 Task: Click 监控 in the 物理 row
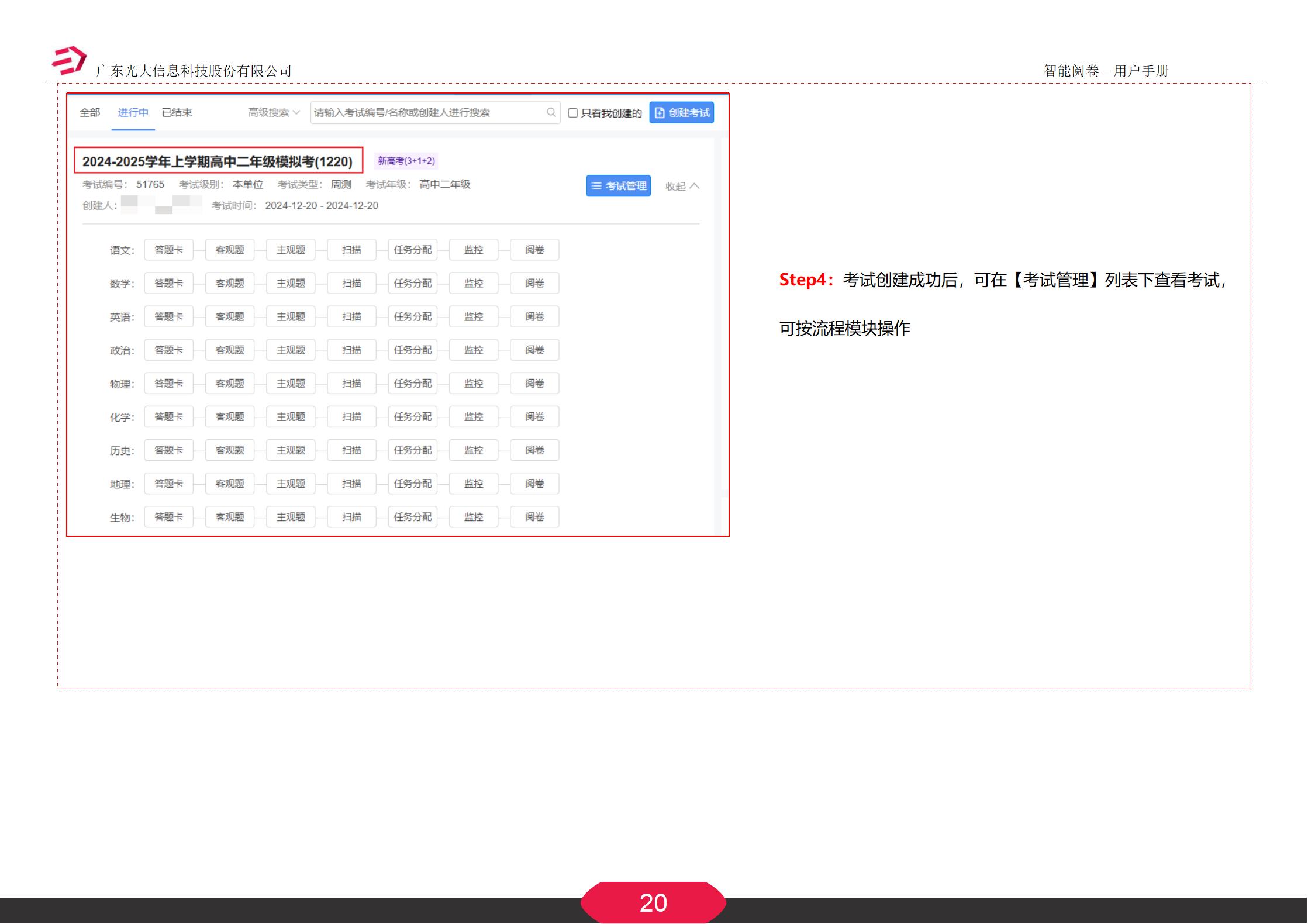point(474,383)
